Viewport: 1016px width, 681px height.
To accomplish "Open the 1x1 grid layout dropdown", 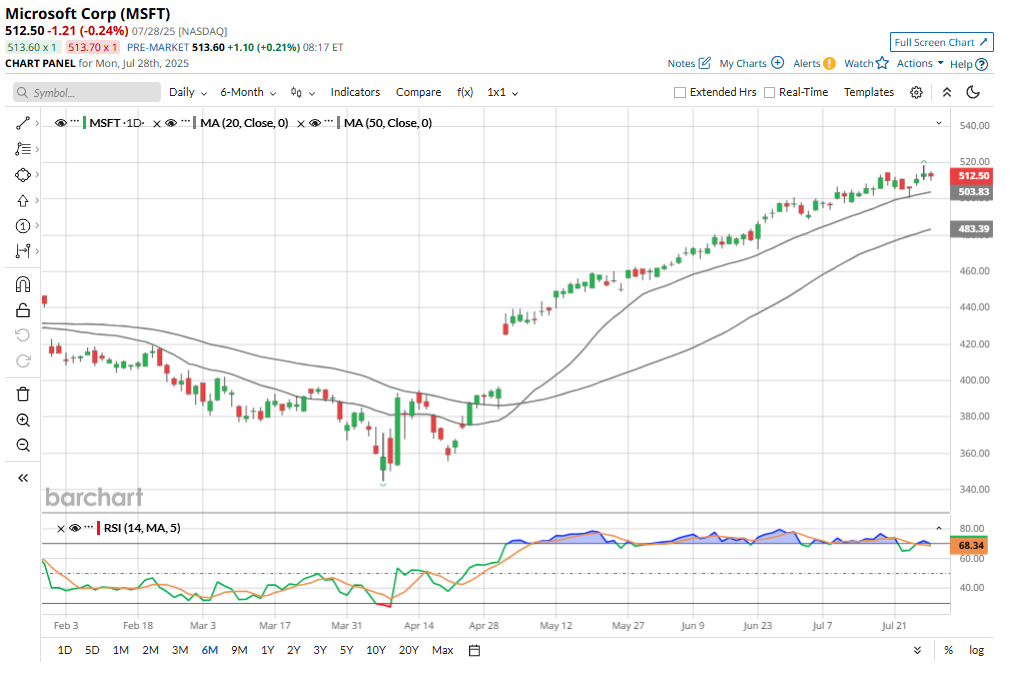I will point(503,93).
